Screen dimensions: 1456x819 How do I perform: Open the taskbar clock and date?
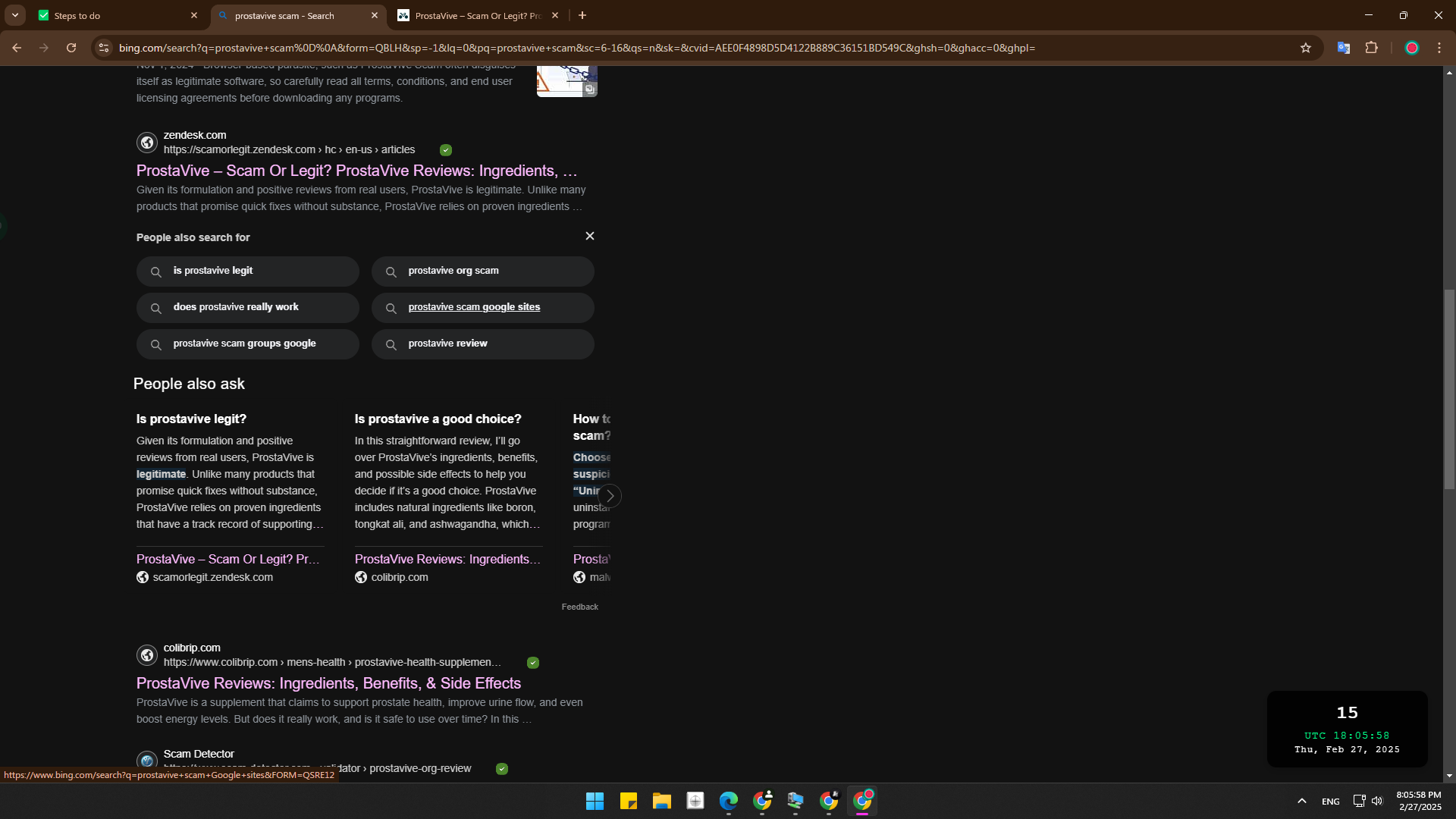coord(1419,801)
